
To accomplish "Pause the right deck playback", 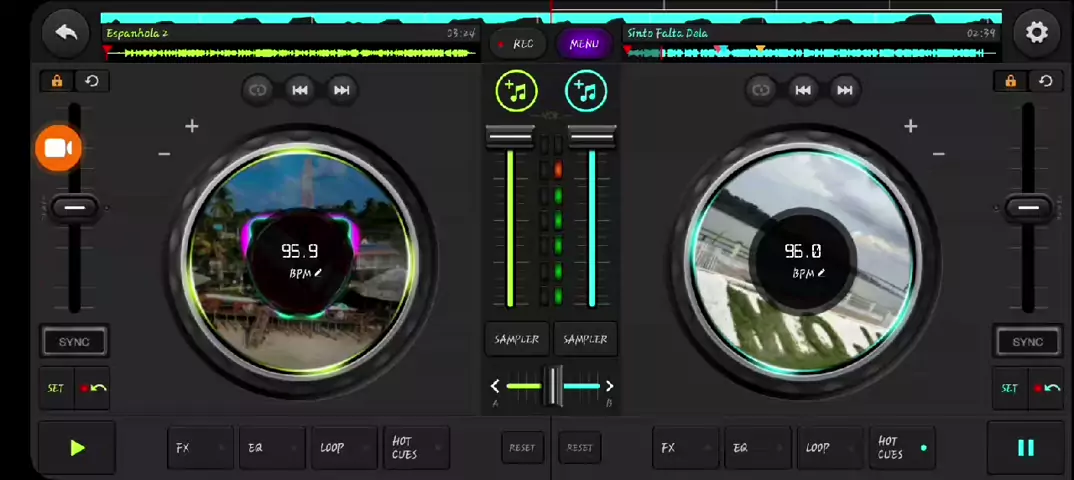I will tap(1025, 448).
